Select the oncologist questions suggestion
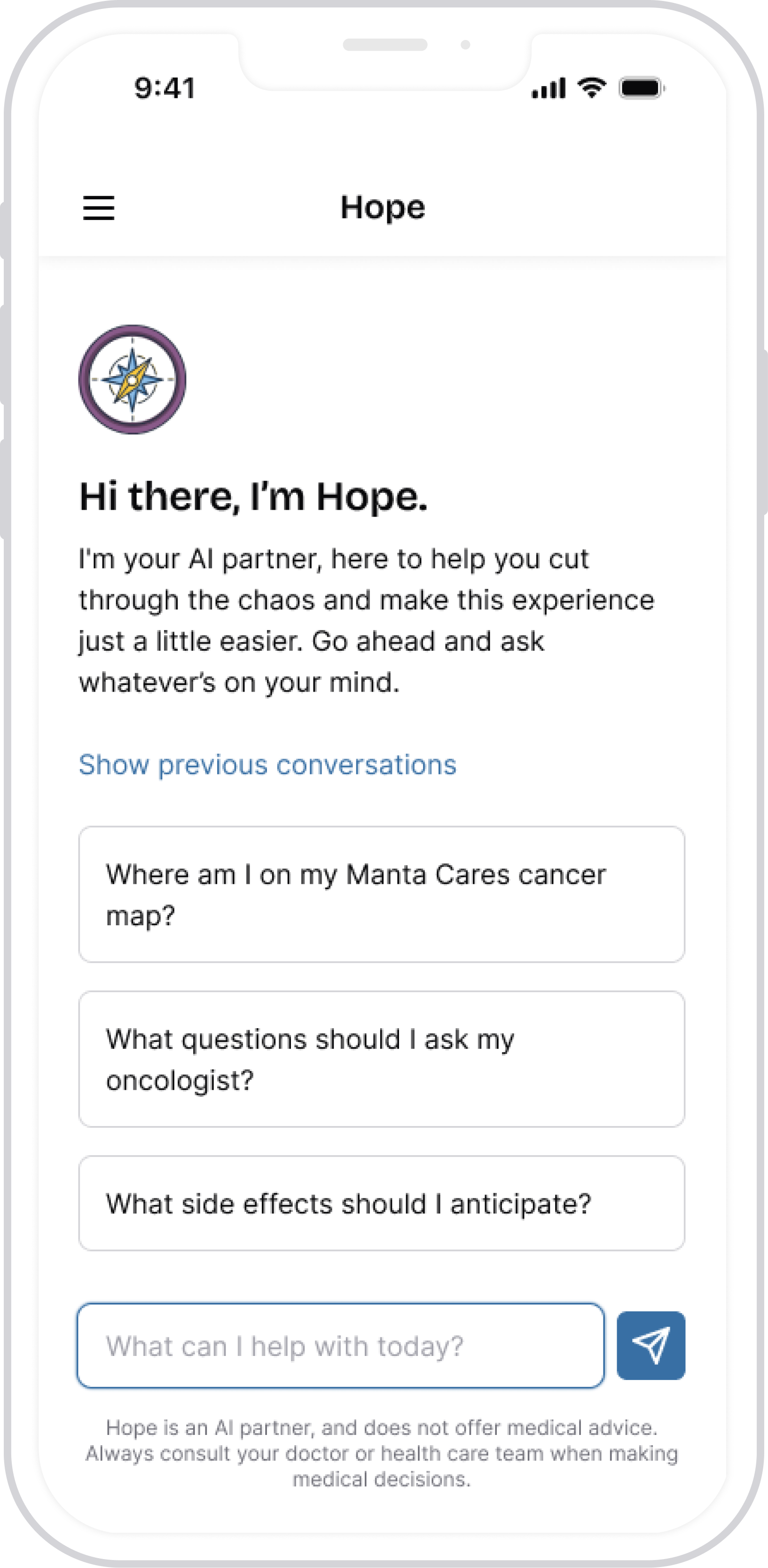 pyautogui.click(x=382, y=1059)
